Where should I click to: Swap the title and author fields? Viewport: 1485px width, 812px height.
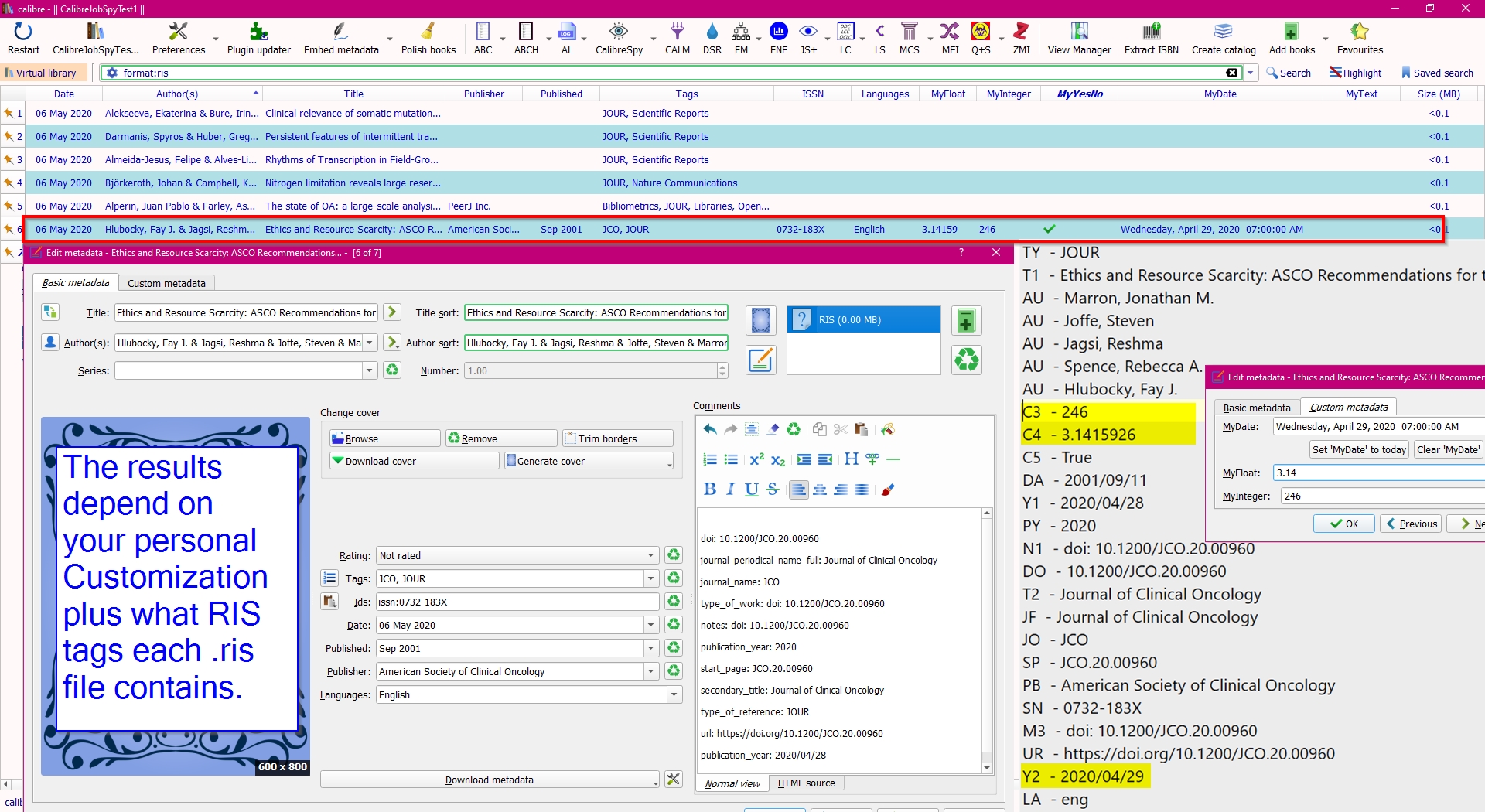[x=50, y=312]
